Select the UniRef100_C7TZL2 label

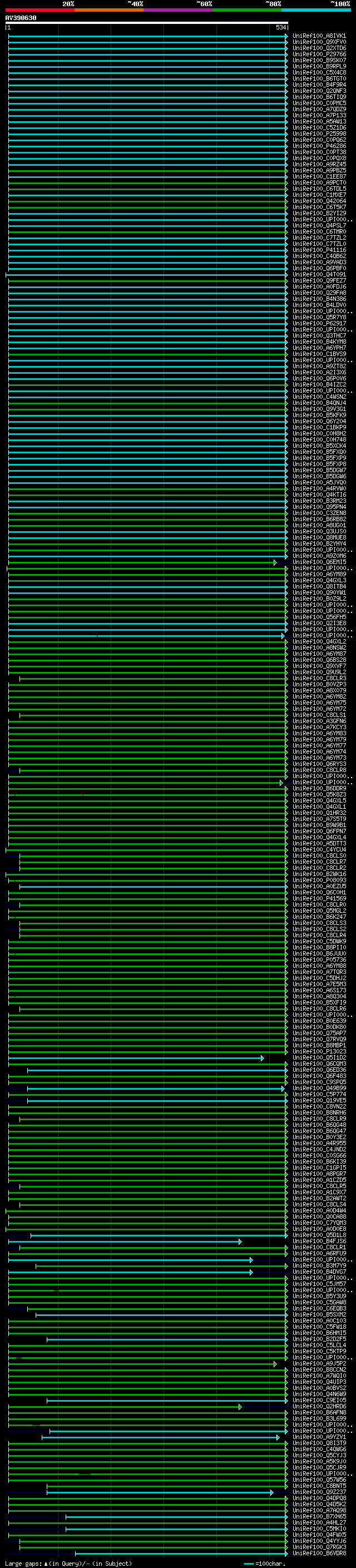(319, 238)
